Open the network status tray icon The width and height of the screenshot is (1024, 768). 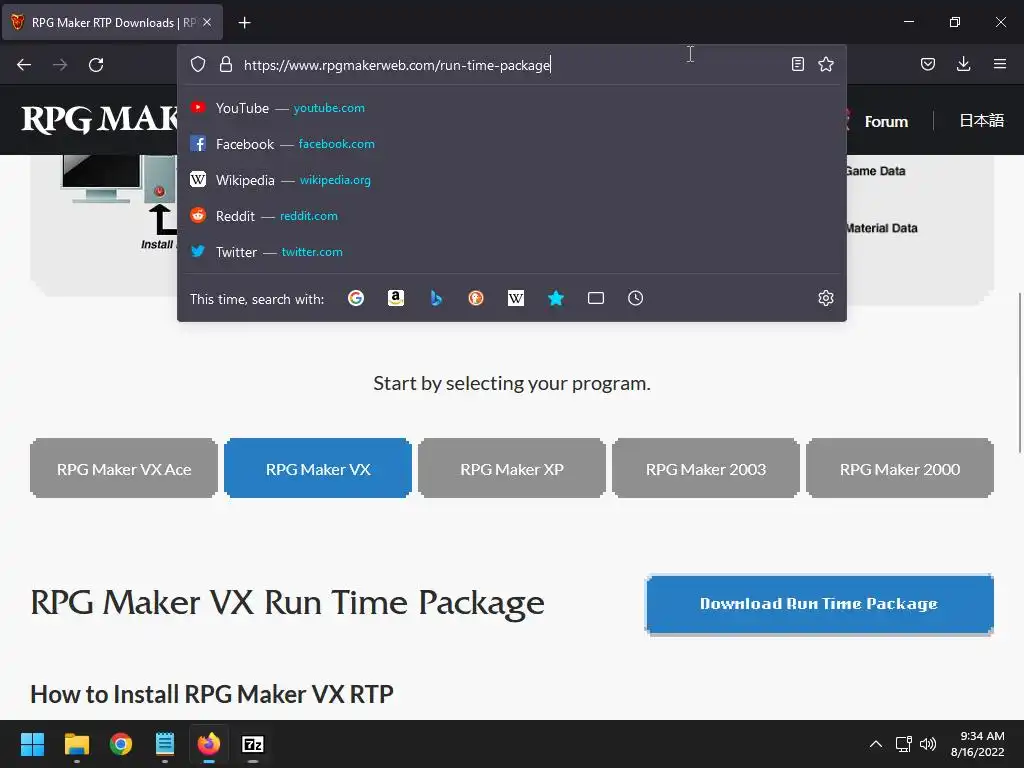click(x=904, y=744)
